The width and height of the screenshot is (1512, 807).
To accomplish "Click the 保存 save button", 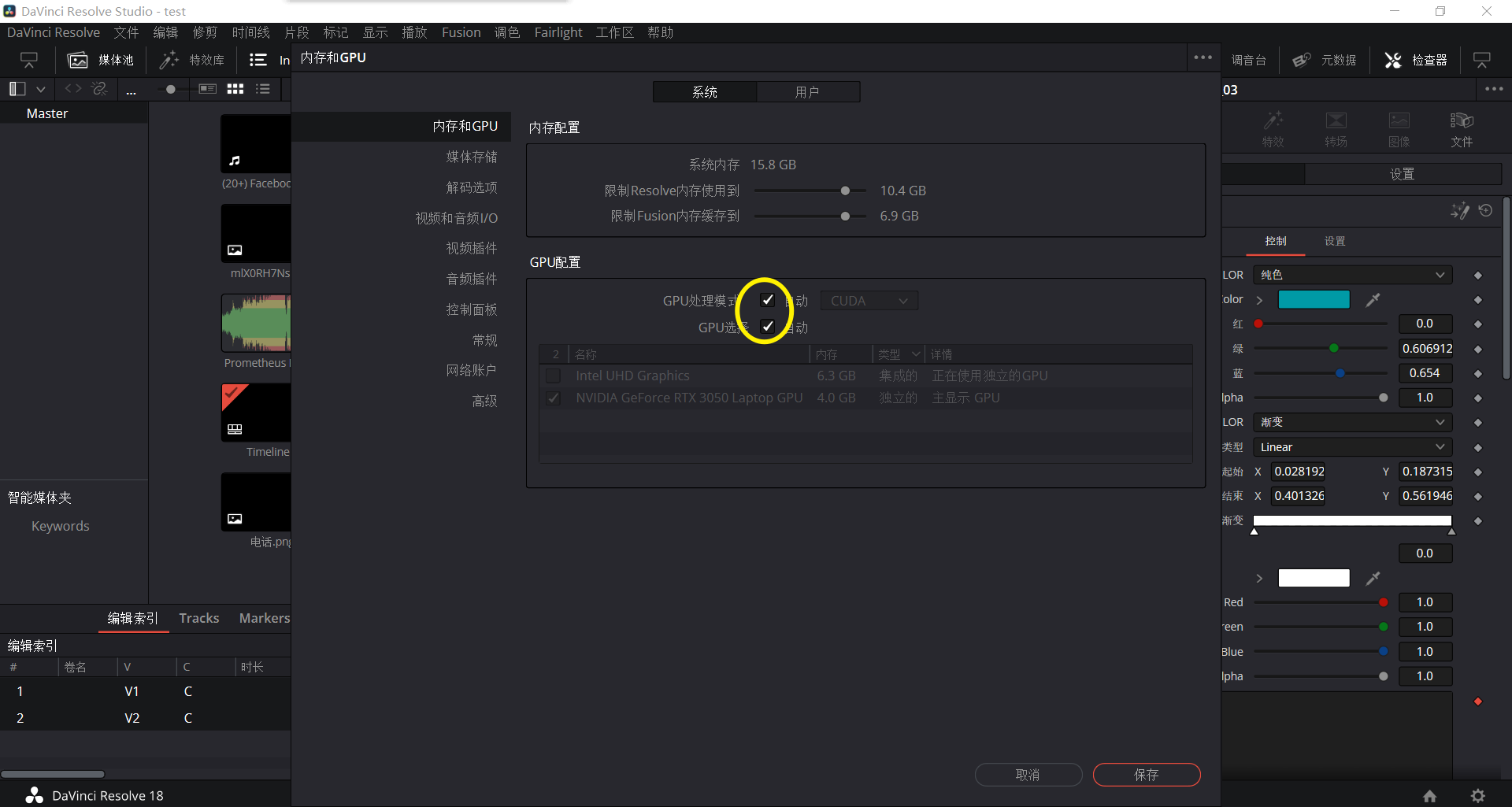I will (x=1146, y=775).
